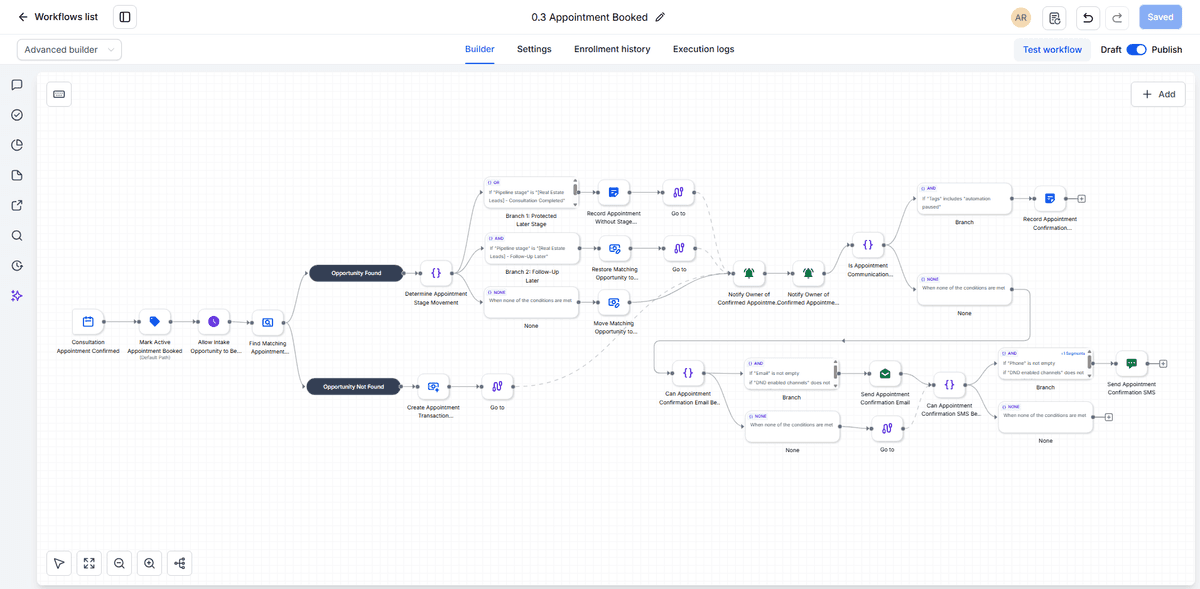1200x589 pixels.
Task: Add step after Send Appointment Confirmation SMS
Action: pos(1163,363)
